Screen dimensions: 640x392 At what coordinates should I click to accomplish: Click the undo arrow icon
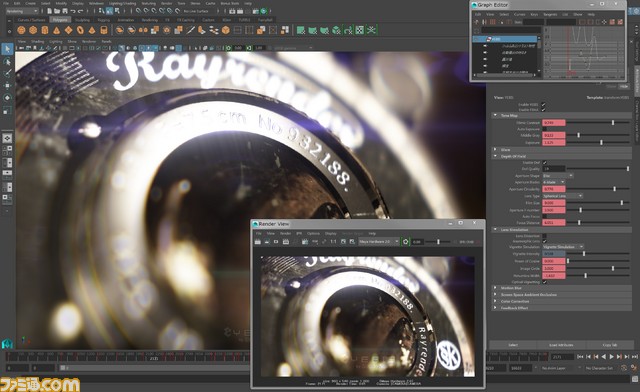pos(73,11)
